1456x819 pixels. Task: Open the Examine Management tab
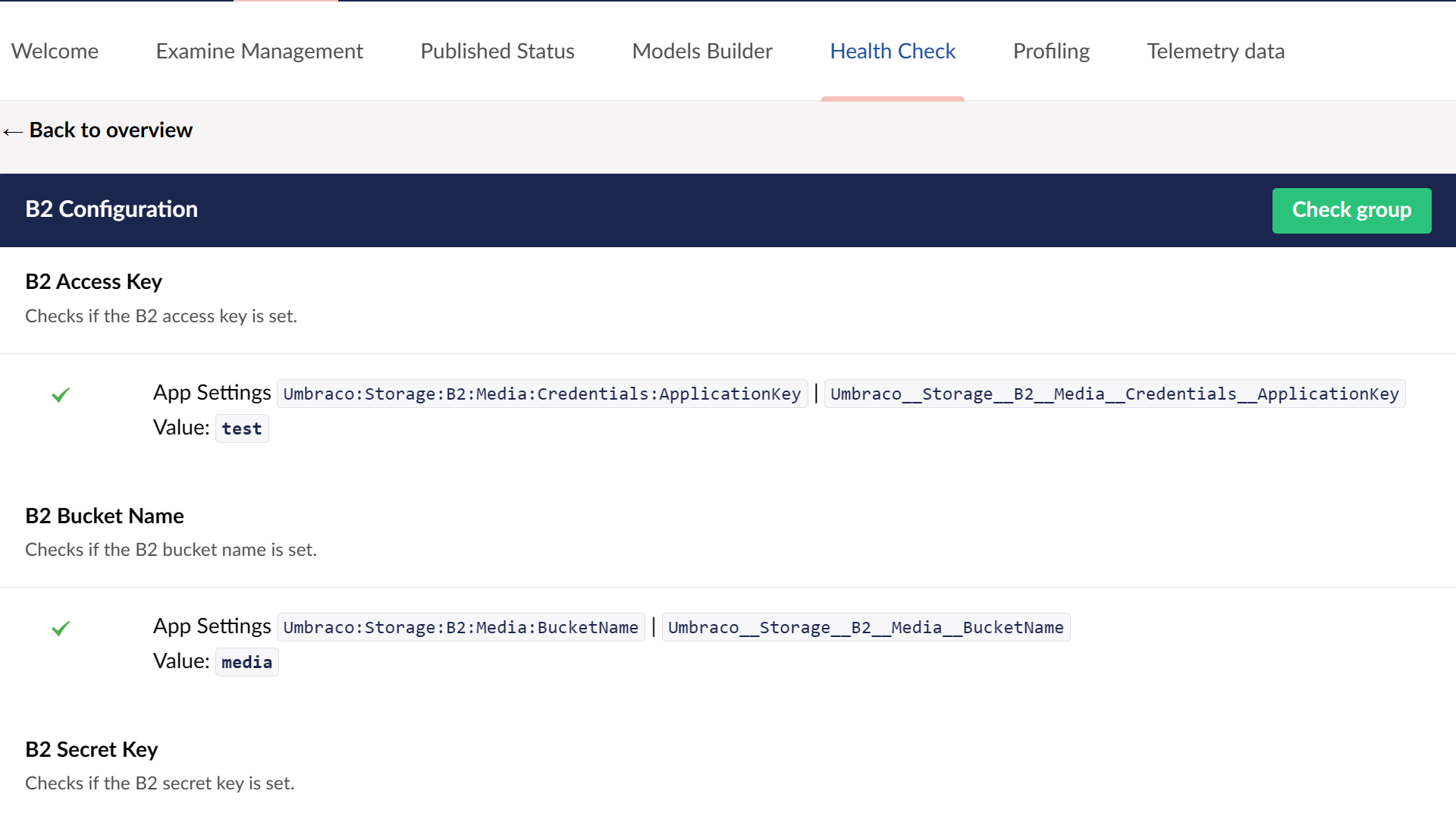pos(259,51)
